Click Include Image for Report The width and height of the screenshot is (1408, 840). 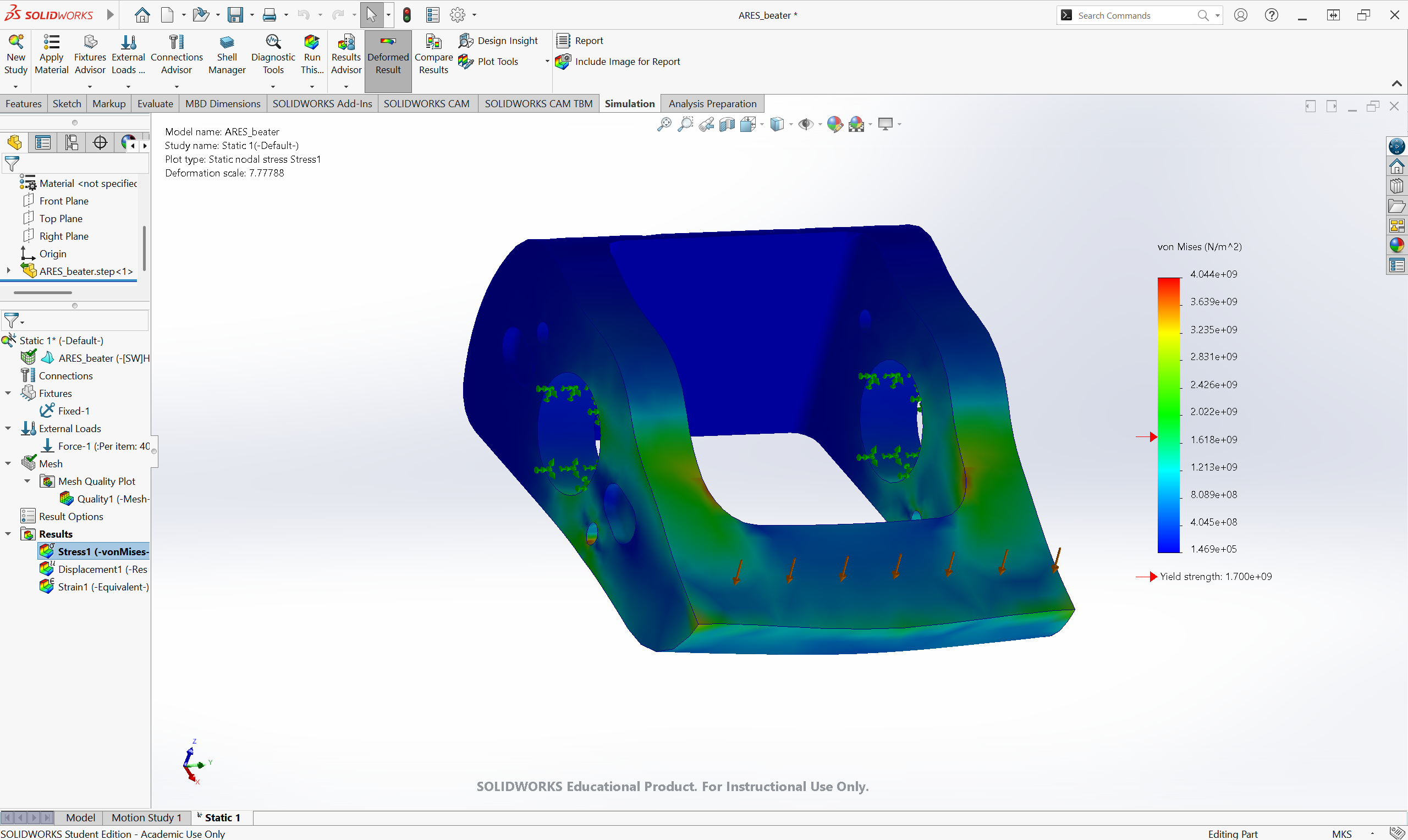pos(618,61)
